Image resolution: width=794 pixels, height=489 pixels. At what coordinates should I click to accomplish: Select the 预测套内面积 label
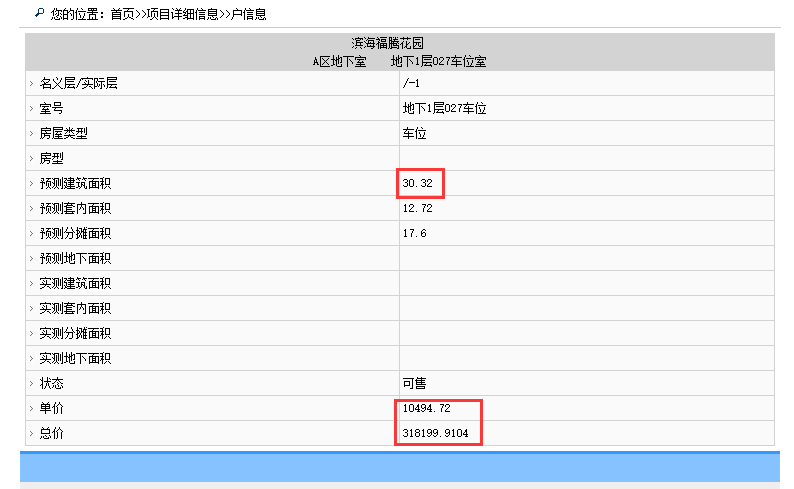point(75,208)
